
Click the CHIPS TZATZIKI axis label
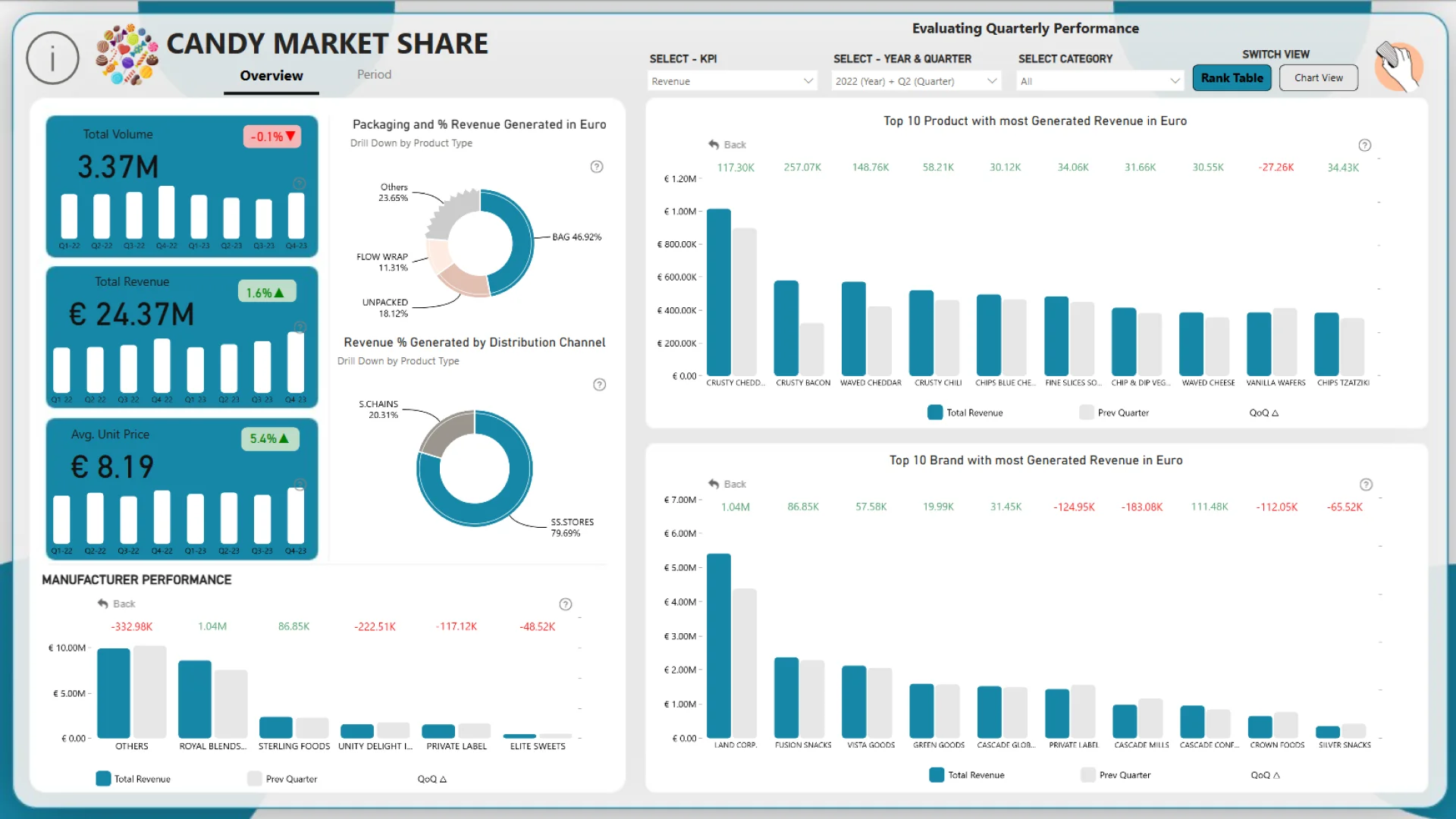1343,383
